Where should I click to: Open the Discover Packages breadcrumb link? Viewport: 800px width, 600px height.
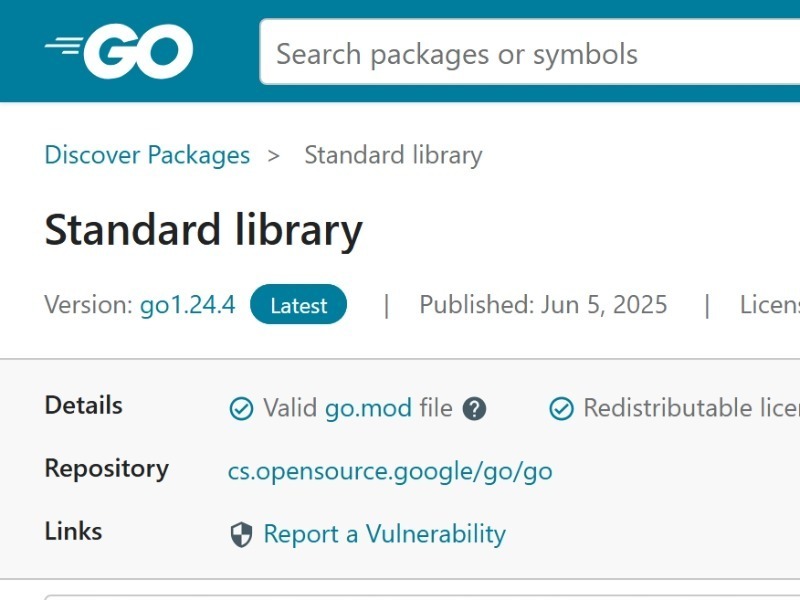147,155
